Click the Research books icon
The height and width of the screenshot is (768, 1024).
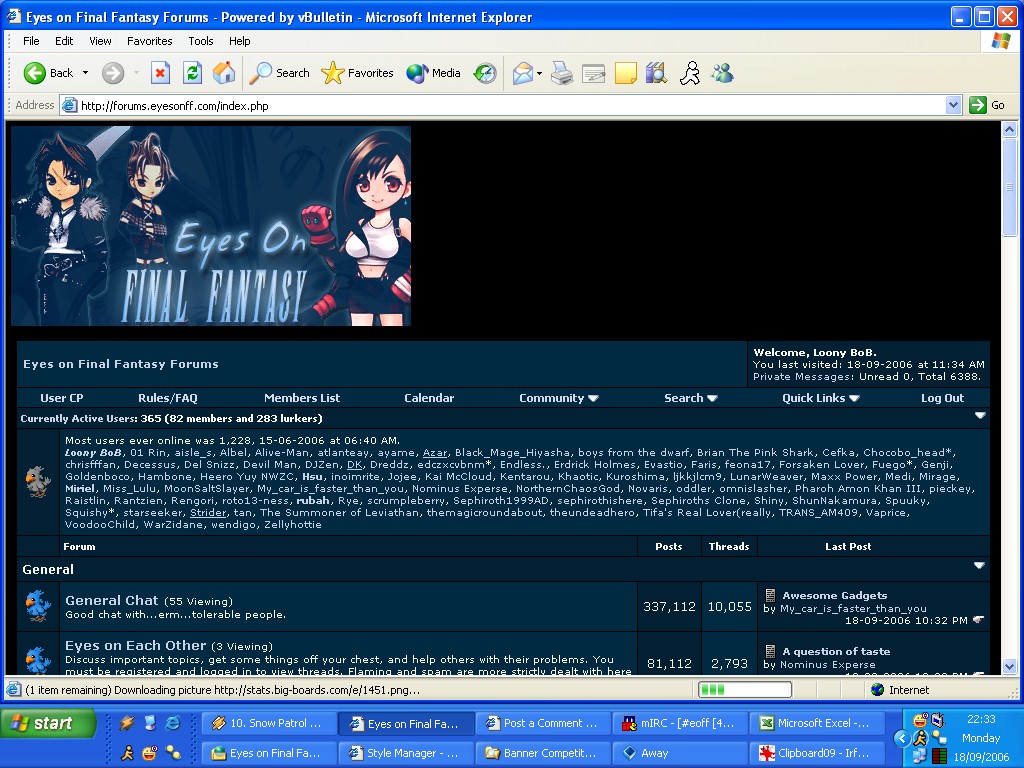(656, 73)
